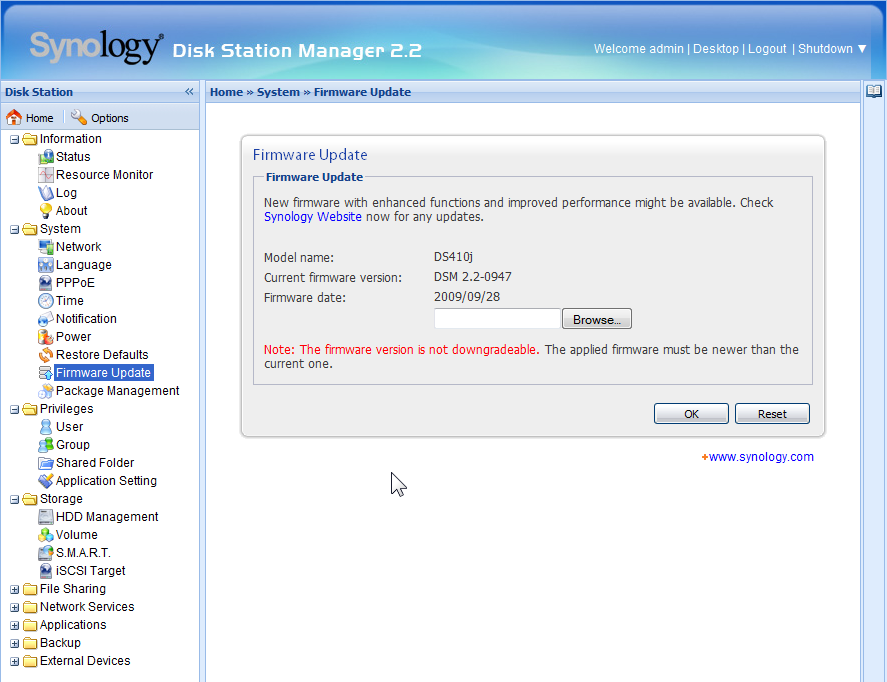Click the HDD Management icon
Viewport: 887px width, 682px height.
click(46, 517)
